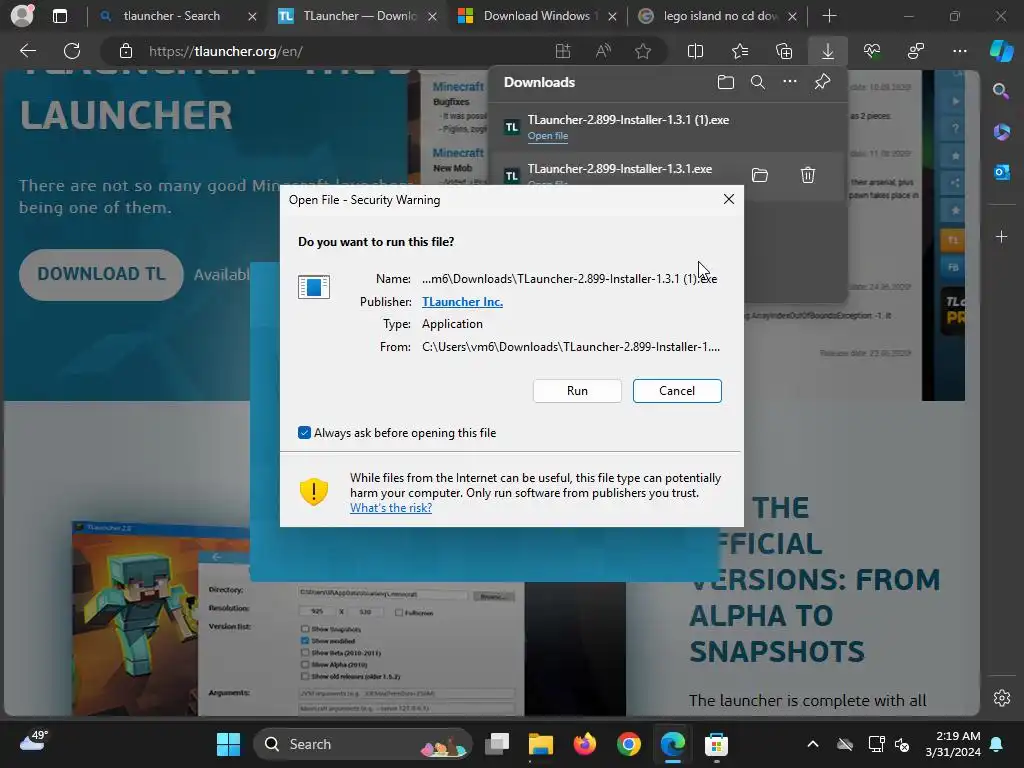Go back to previous page
This screenshot has width=1024, height=768.
click(27, 51)
